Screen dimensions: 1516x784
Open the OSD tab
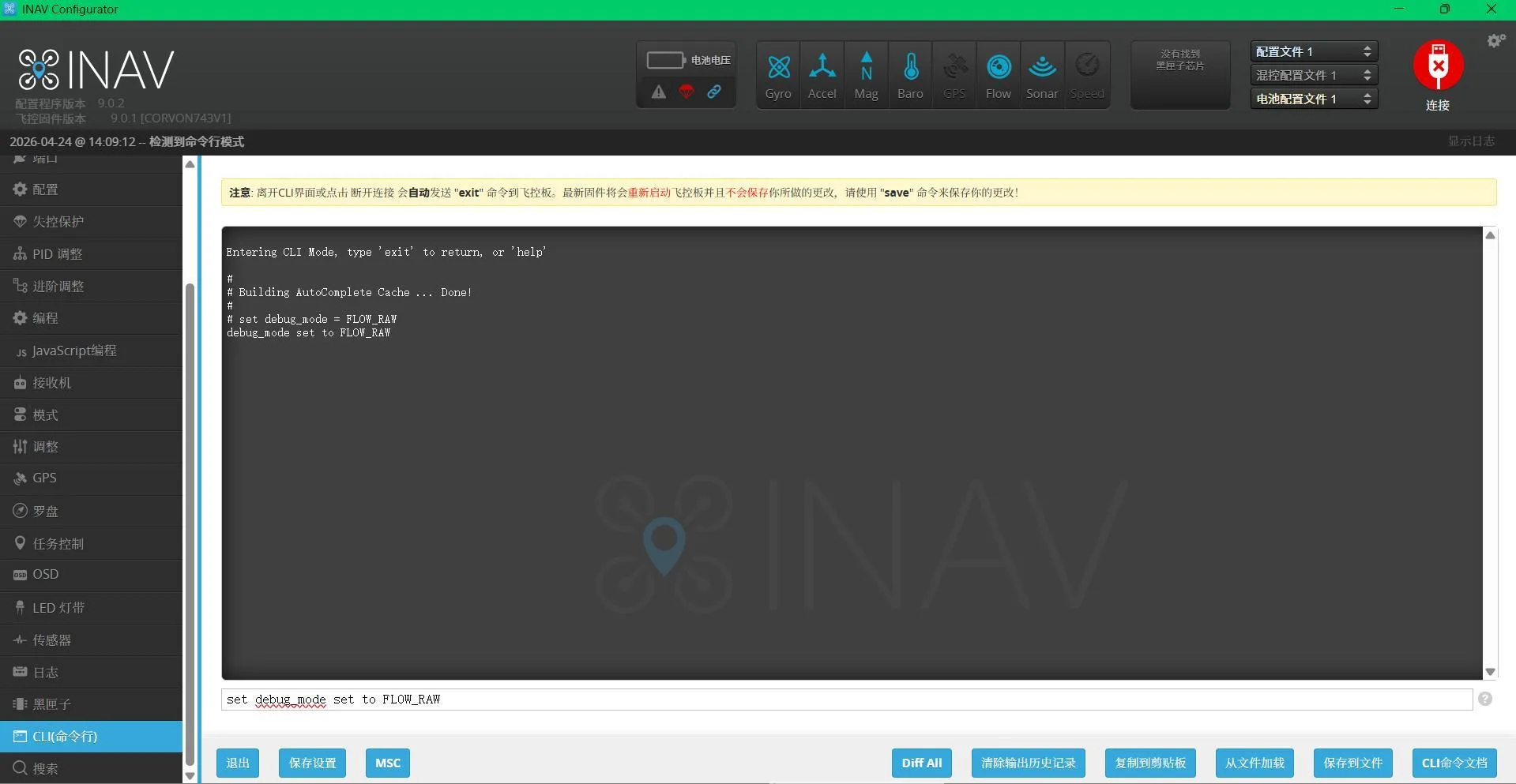pos(91,575)
